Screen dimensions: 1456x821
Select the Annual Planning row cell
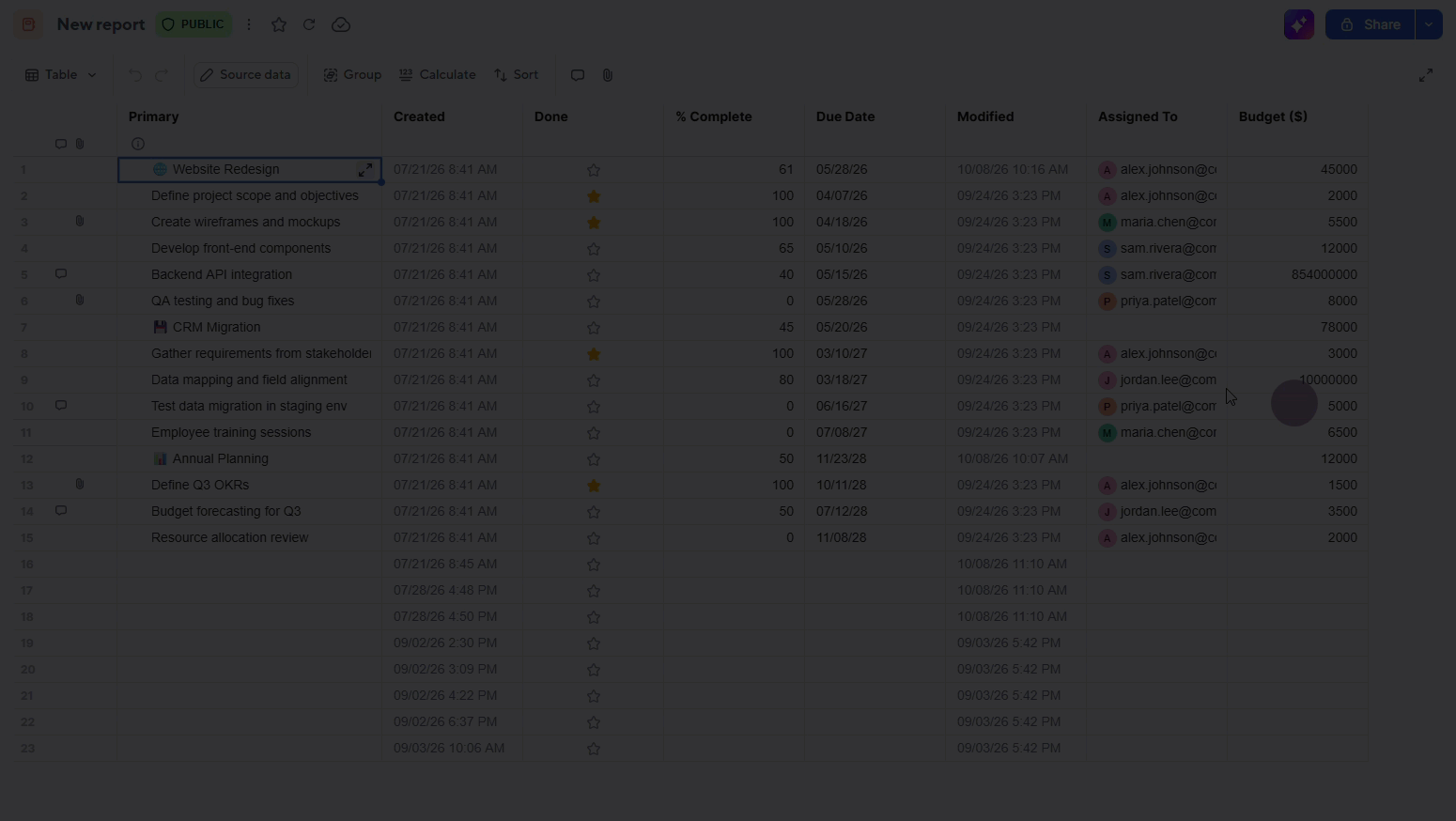(249, 458)
